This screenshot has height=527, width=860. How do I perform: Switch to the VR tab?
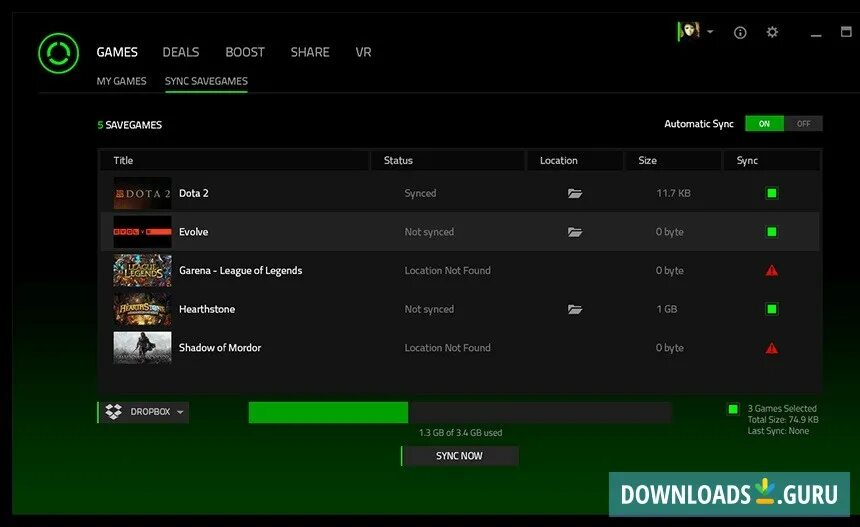pos(363,52)
